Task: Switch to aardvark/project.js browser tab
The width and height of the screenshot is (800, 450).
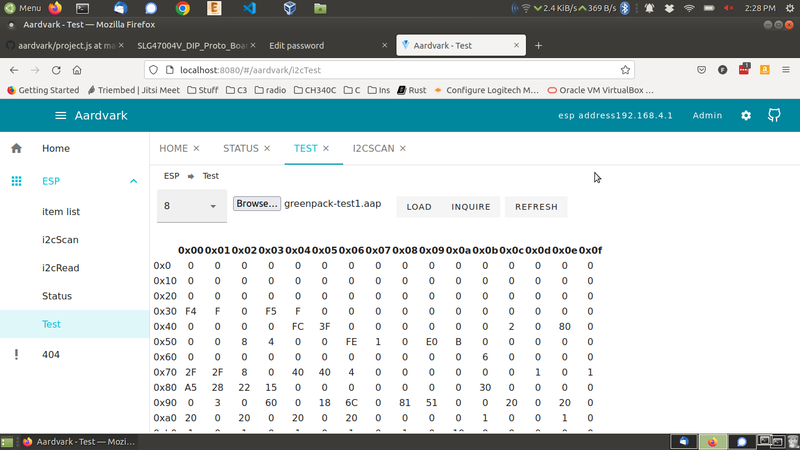Action: pyautogui.click(x=65, y=45)
